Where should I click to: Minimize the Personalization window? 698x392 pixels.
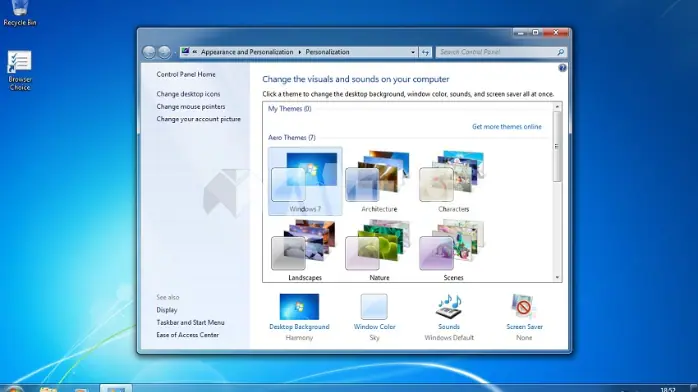click(520, 32)
